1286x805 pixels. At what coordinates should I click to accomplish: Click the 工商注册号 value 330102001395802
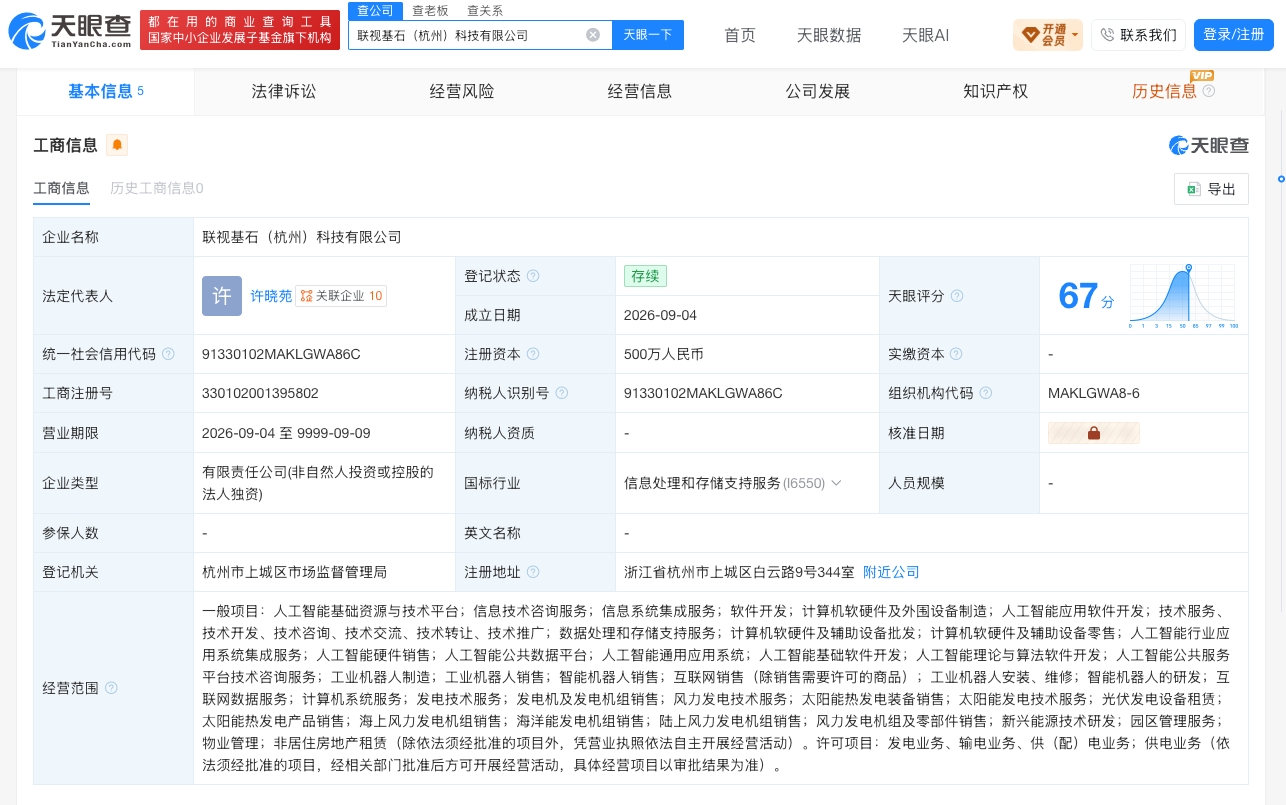point(260,393)
